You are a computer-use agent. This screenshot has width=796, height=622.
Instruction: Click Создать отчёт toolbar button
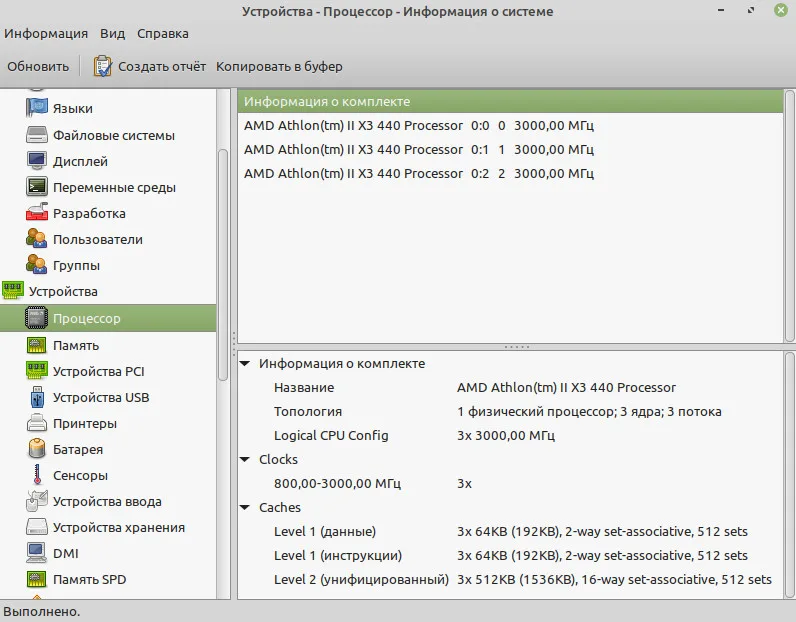point(150,67)
